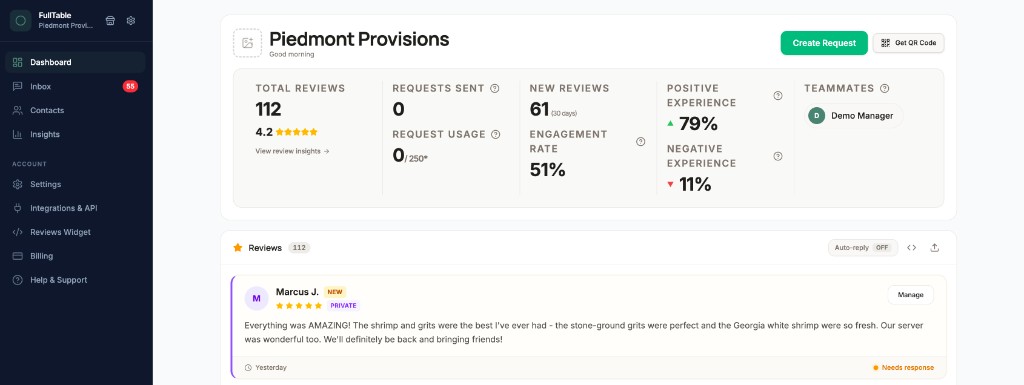Click the orange star icon beside Reviews

tap(238, 248)
